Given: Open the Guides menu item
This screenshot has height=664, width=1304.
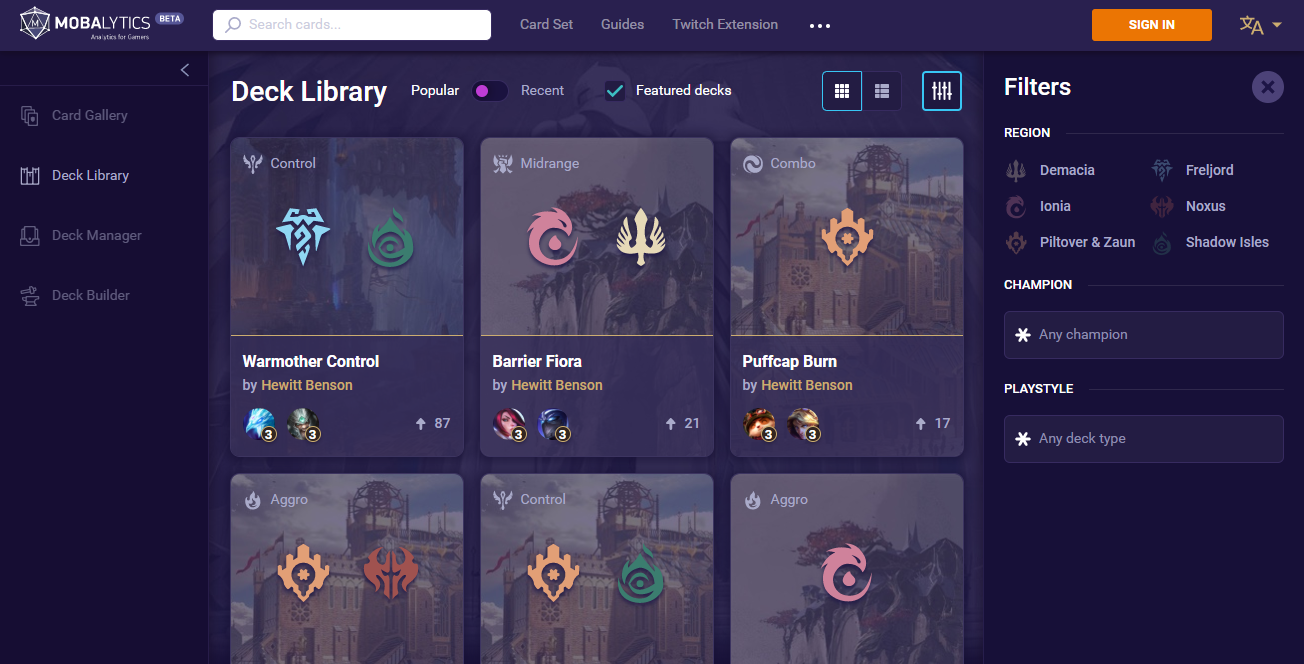Looking at the screenshot, I should (623, 25).
